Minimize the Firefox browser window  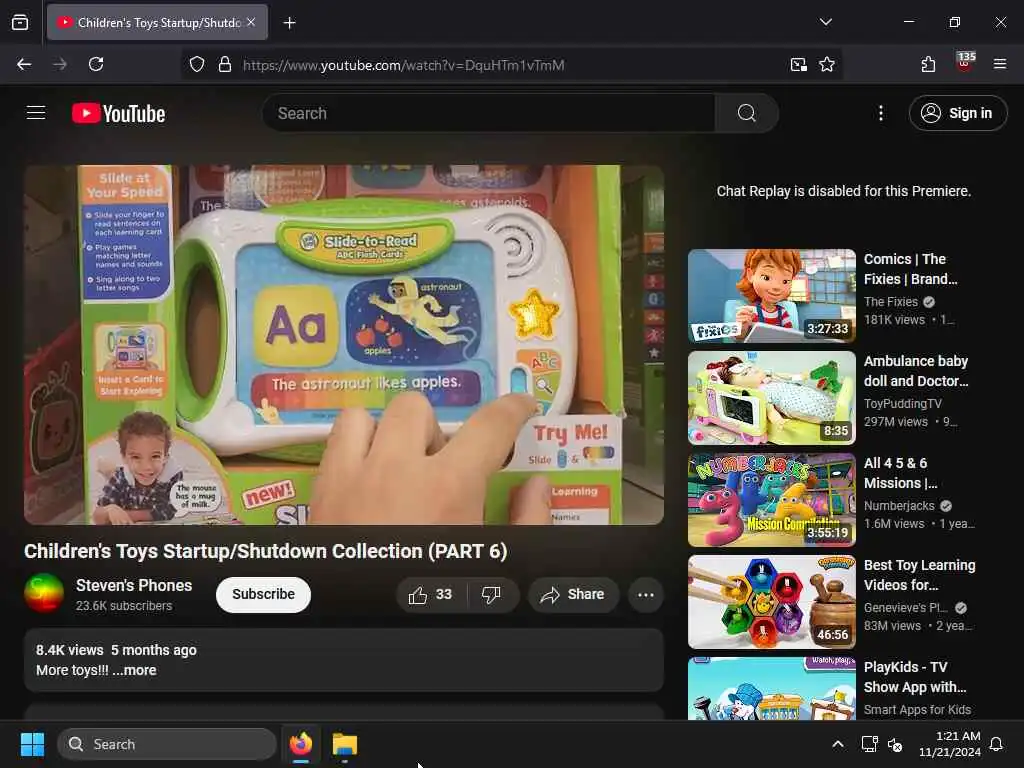tap(908, 22)
